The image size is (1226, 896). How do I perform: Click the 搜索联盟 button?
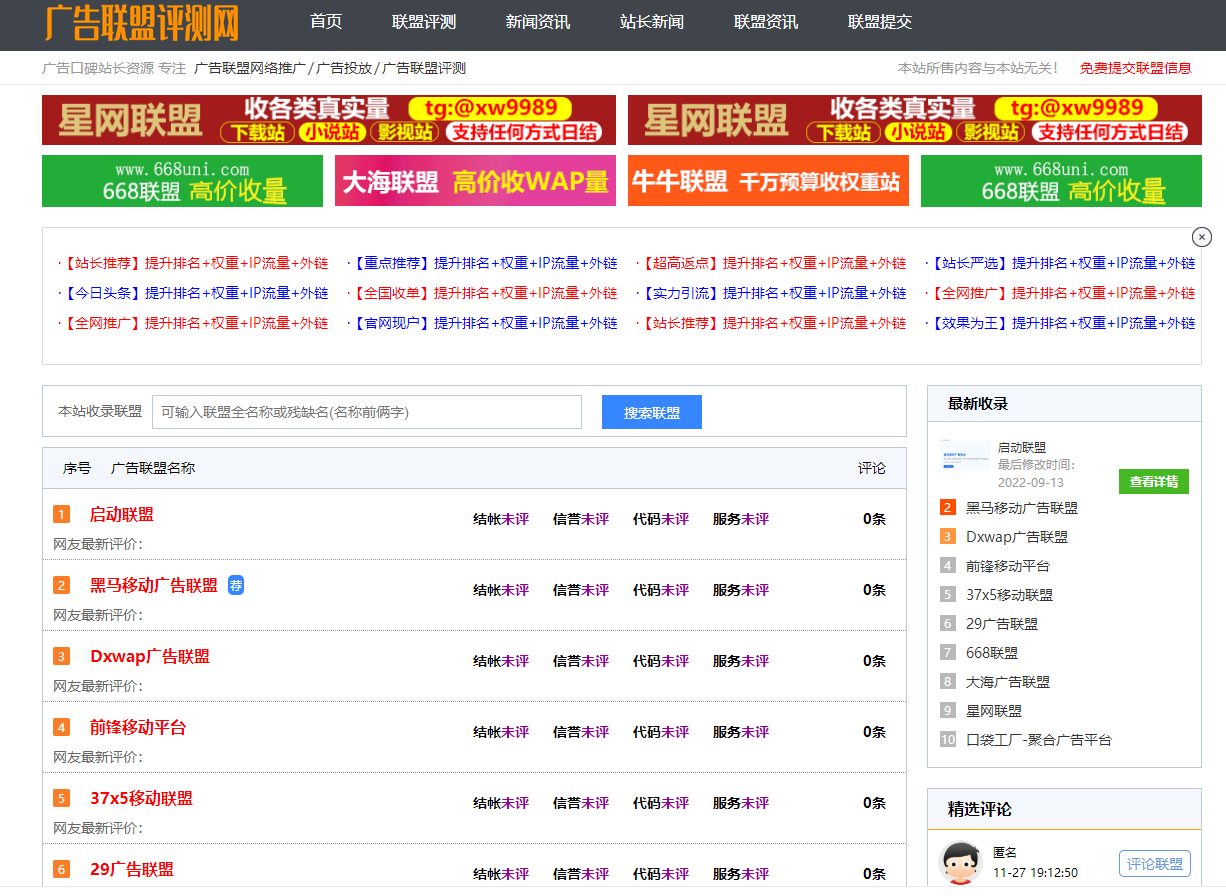click(652, 412)
